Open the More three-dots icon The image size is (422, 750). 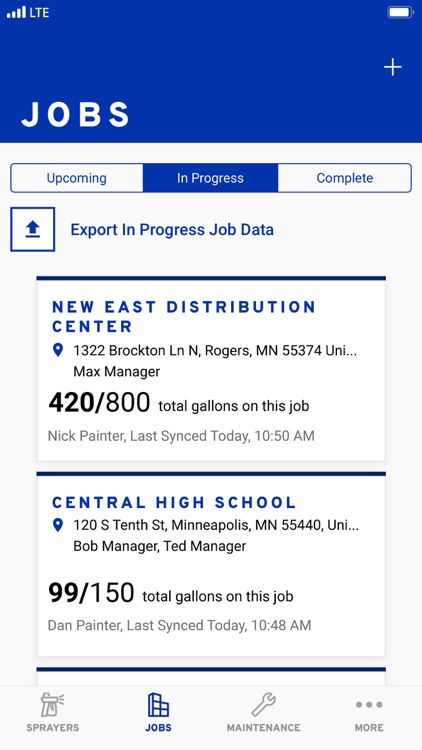pyautogui.click(x=369, y=705)
